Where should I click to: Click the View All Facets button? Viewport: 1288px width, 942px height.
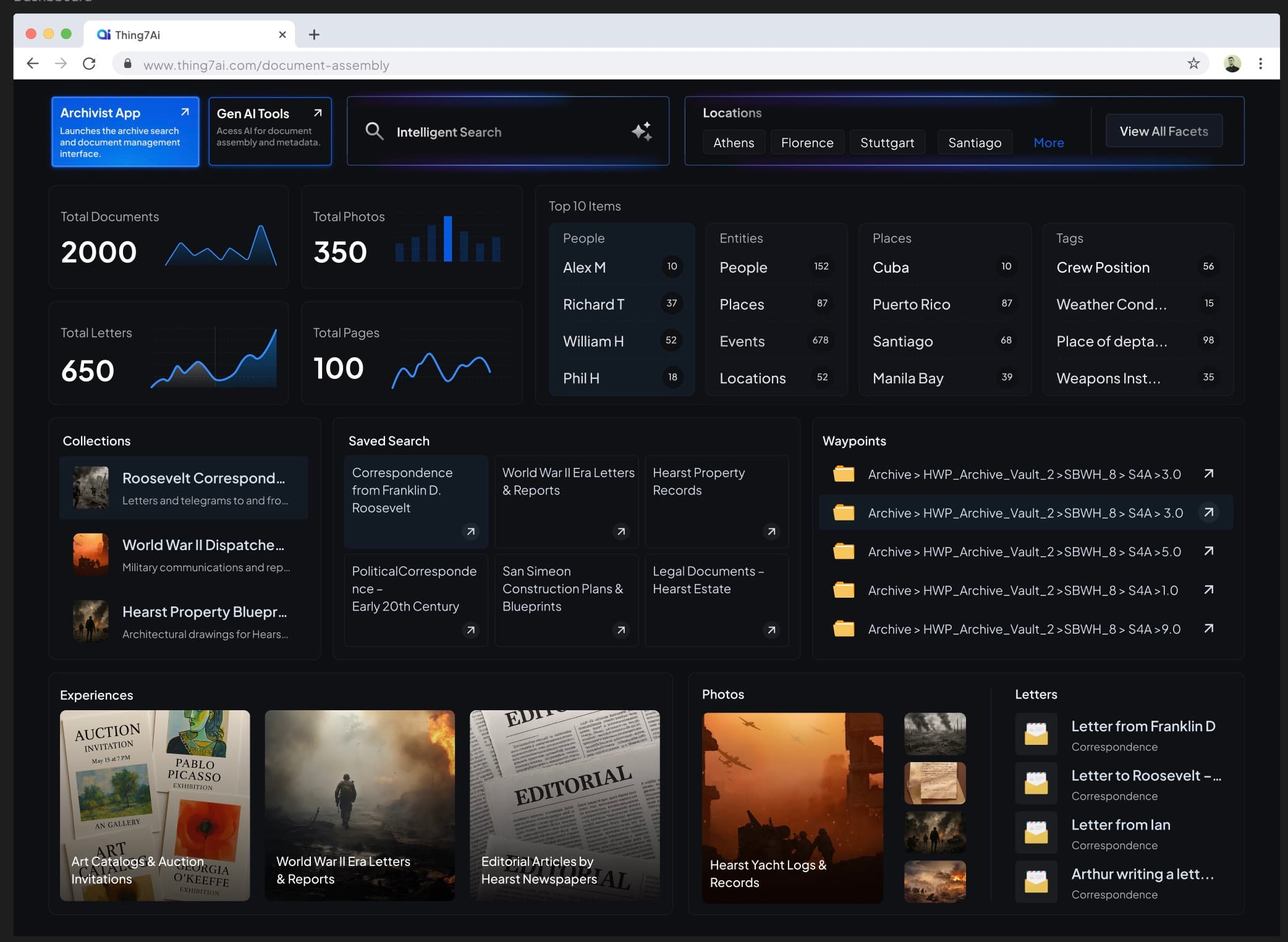tap(1164, 131)
